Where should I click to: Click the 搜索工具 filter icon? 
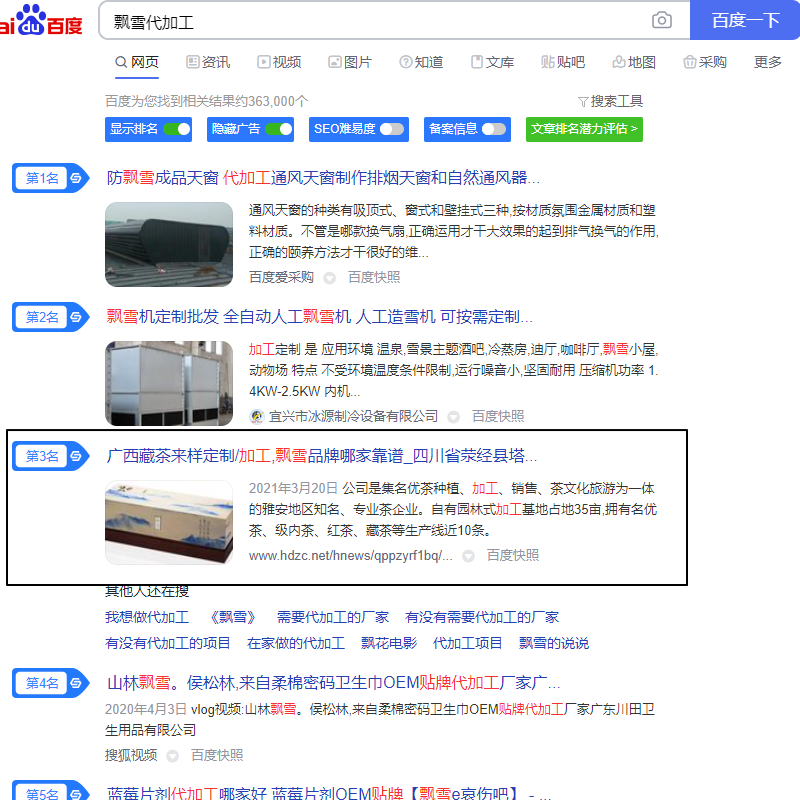[583, 102]
